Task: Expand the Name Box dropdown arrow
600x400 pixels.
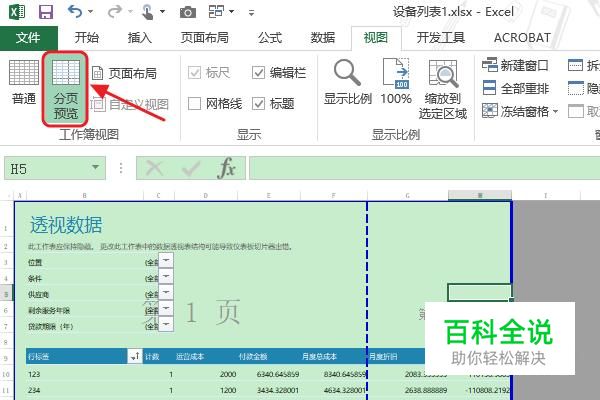Action: [95, 167]
